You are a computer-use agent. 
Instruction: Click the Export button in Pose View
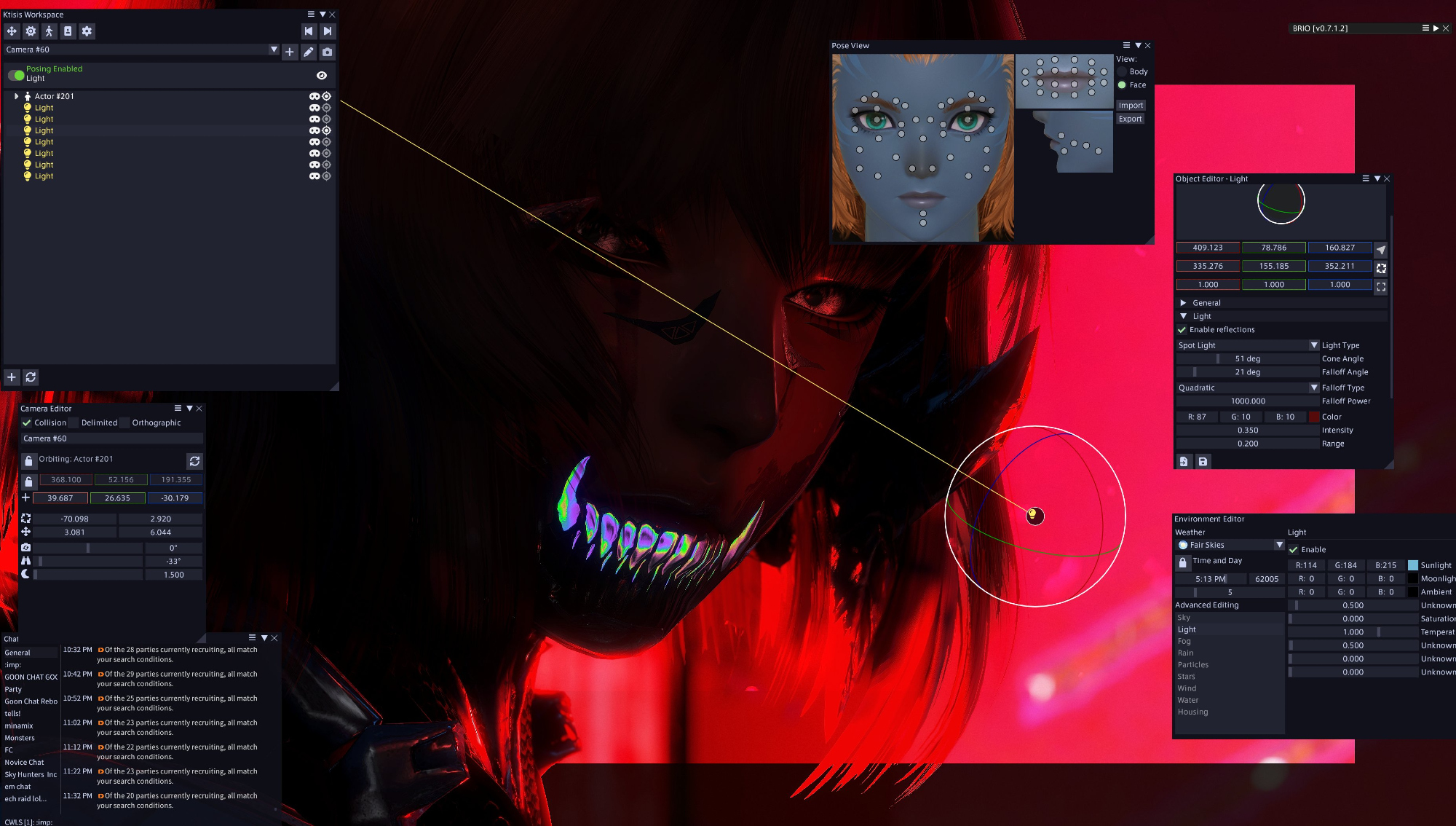1131,119
